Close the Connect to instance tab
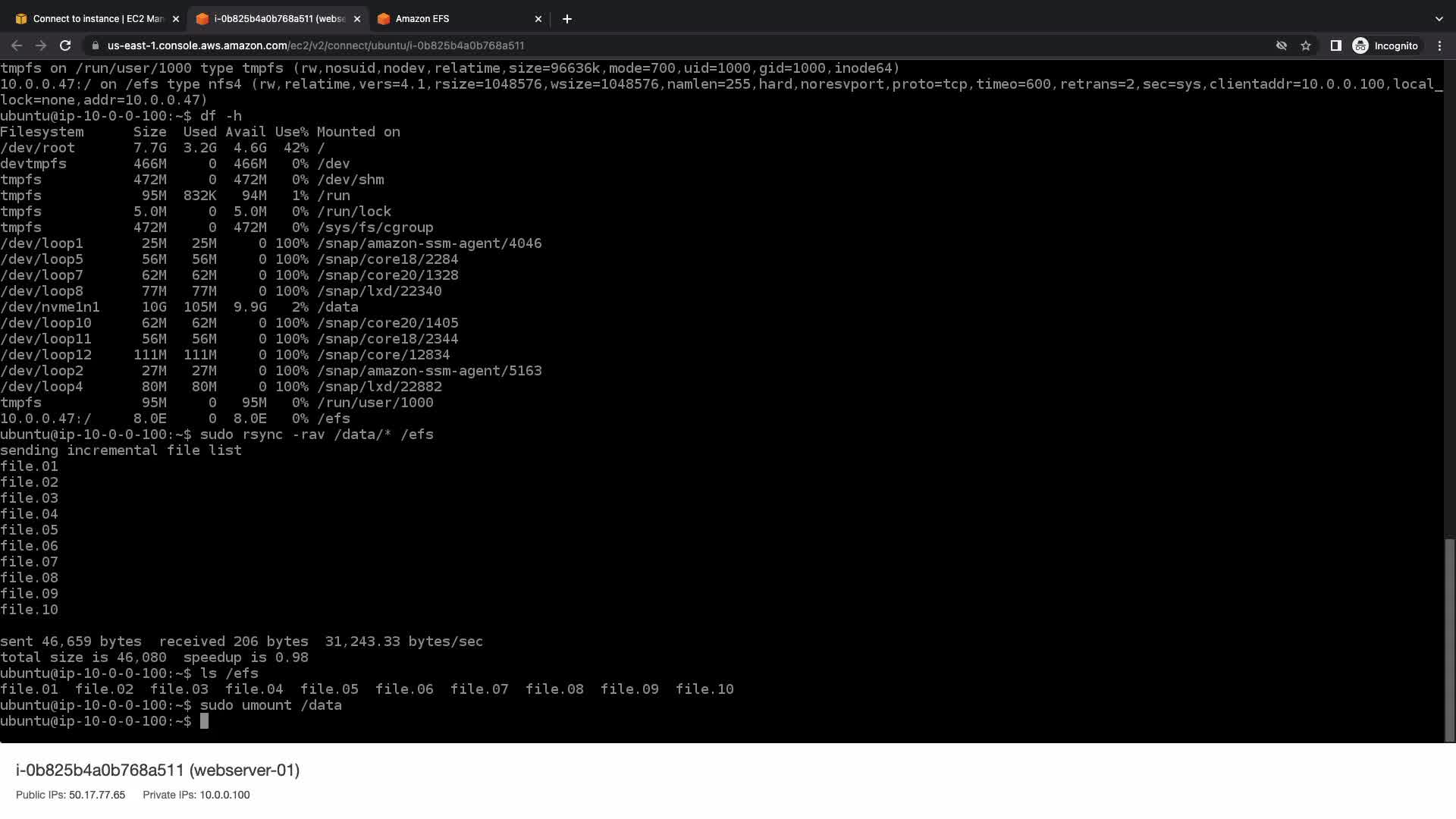Image resolution: width=1456 pixels, height=819 pixels. 176,19
